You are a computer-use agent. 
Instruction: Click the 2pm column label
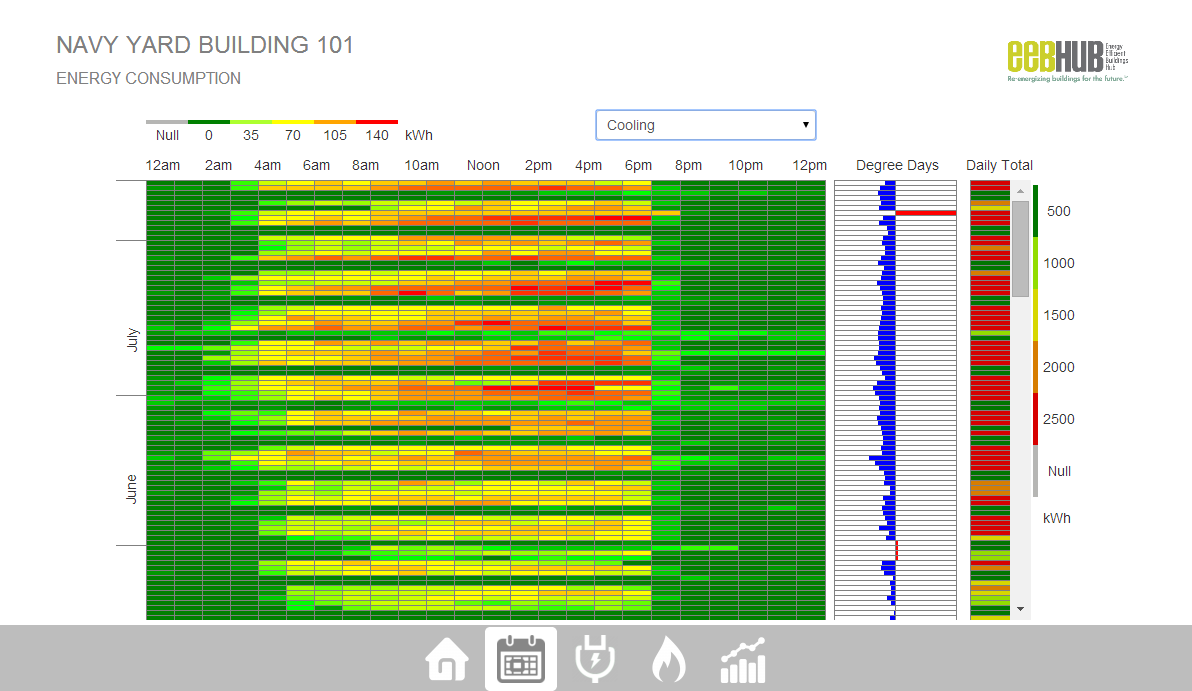[x=538, y=165]
